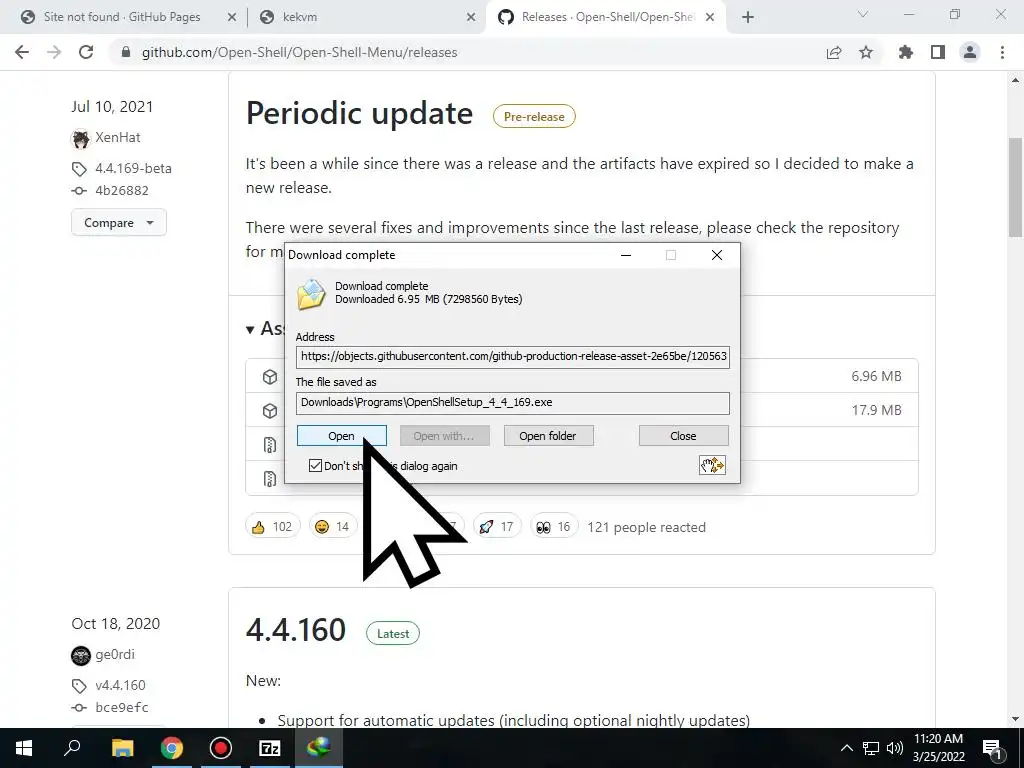The image size is (1024, 768).
Task: Click the Address URL field in dialog
Action: 513,357
